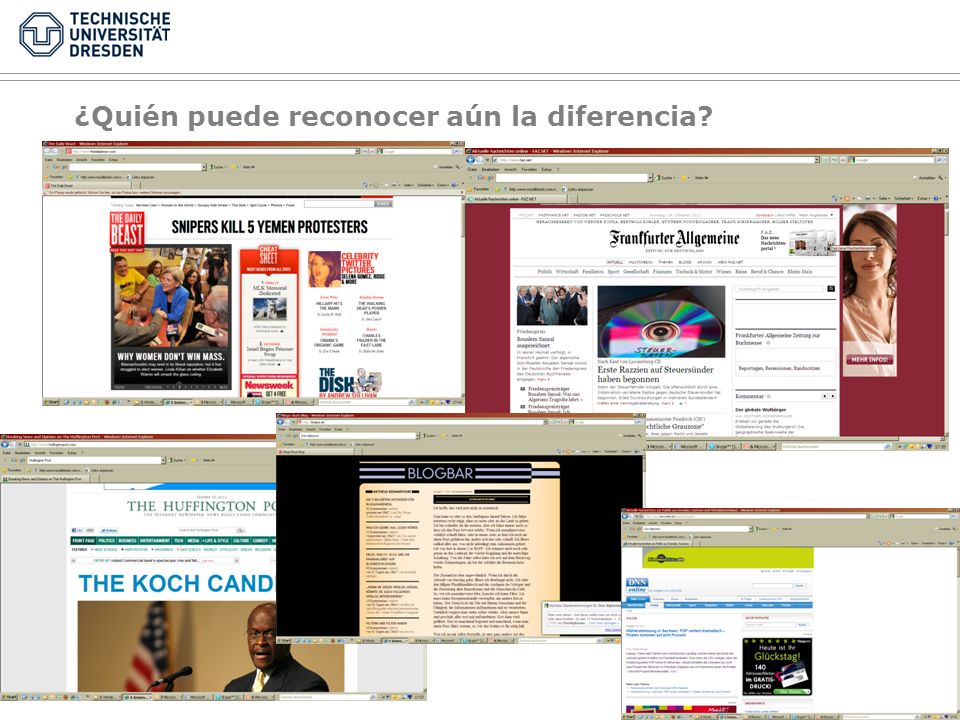Click The Huffington Post masthead
The width and height of the screenshot is (960, 720).
click(201, 506)
